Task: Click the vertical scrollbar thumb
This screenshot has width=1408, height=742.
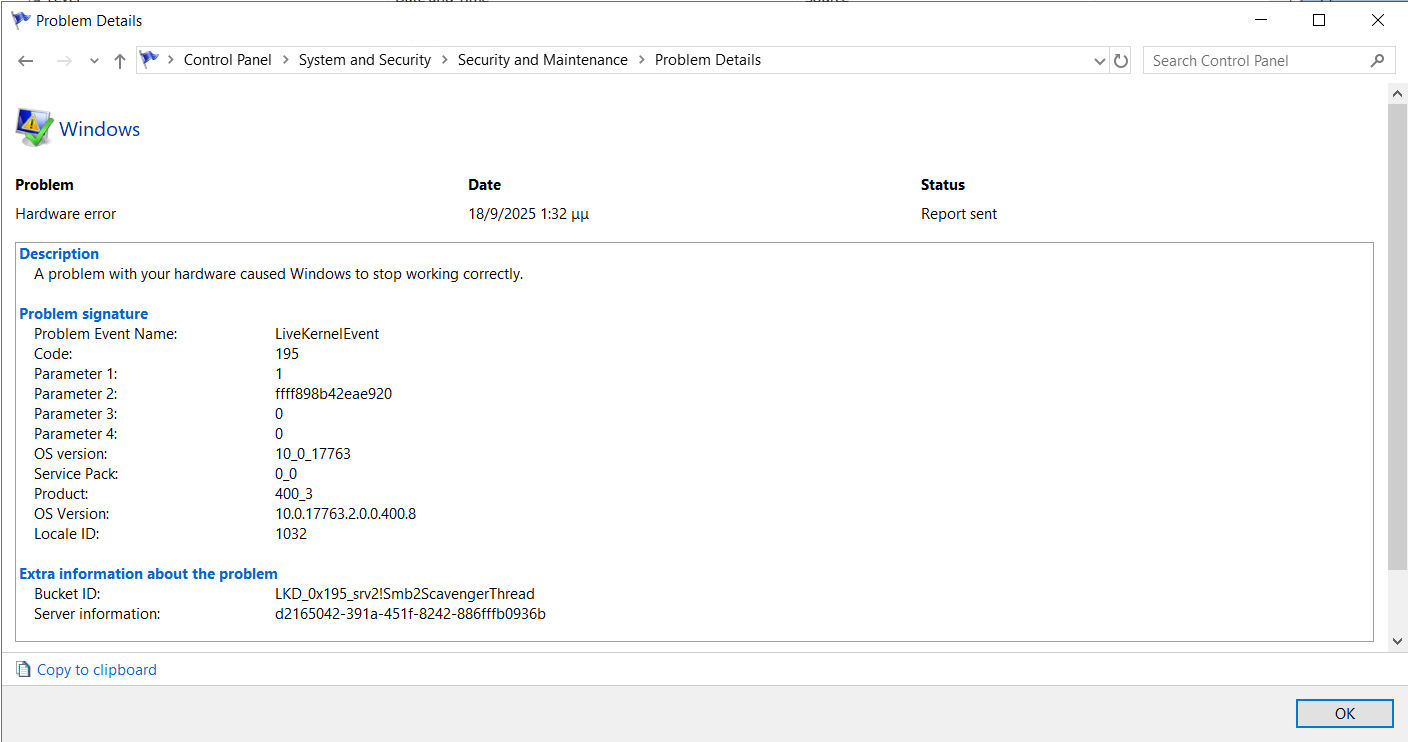Action: [x=1398, y=337]
